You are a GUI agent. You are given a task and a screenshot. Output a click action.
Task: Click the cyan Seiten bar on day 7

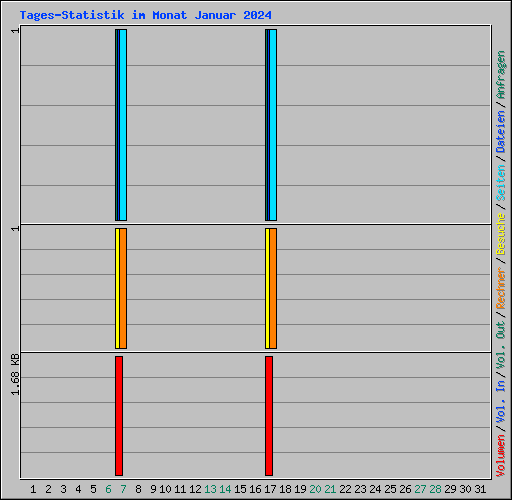(x=123, y=125)
